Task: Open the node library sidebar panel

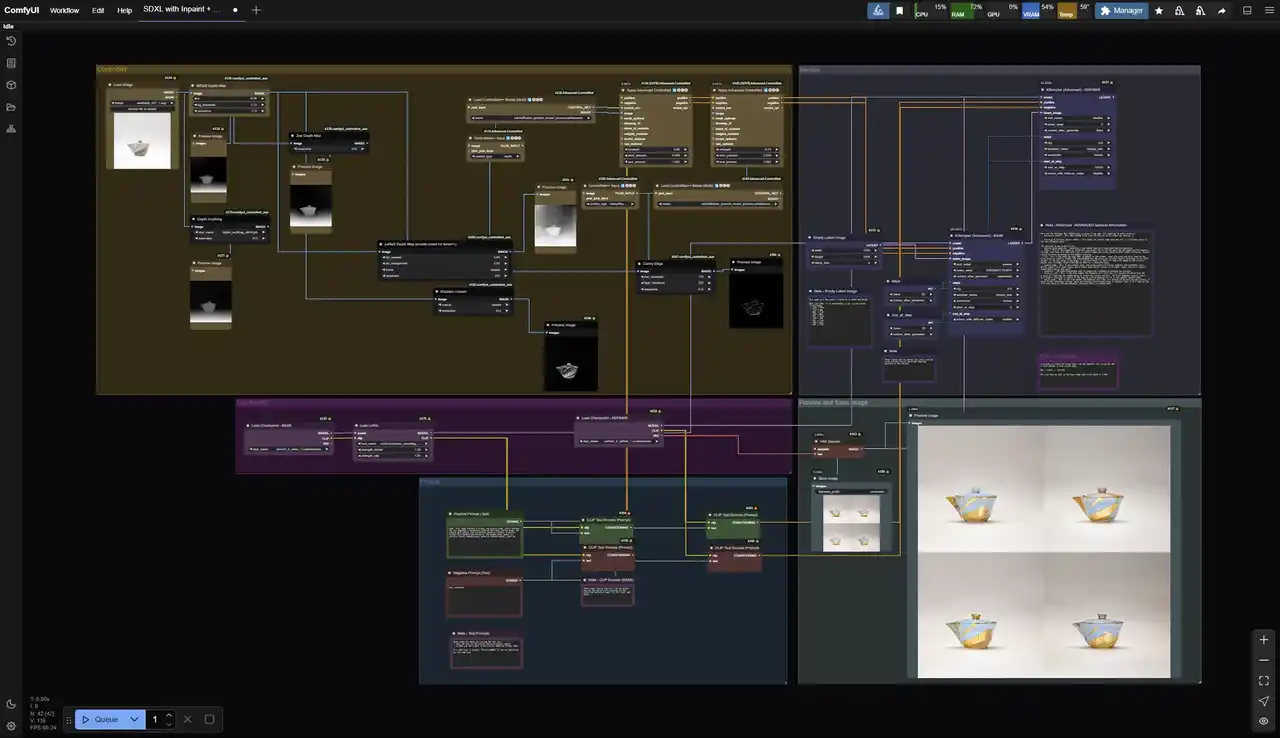Action: (x=11, y=63)
